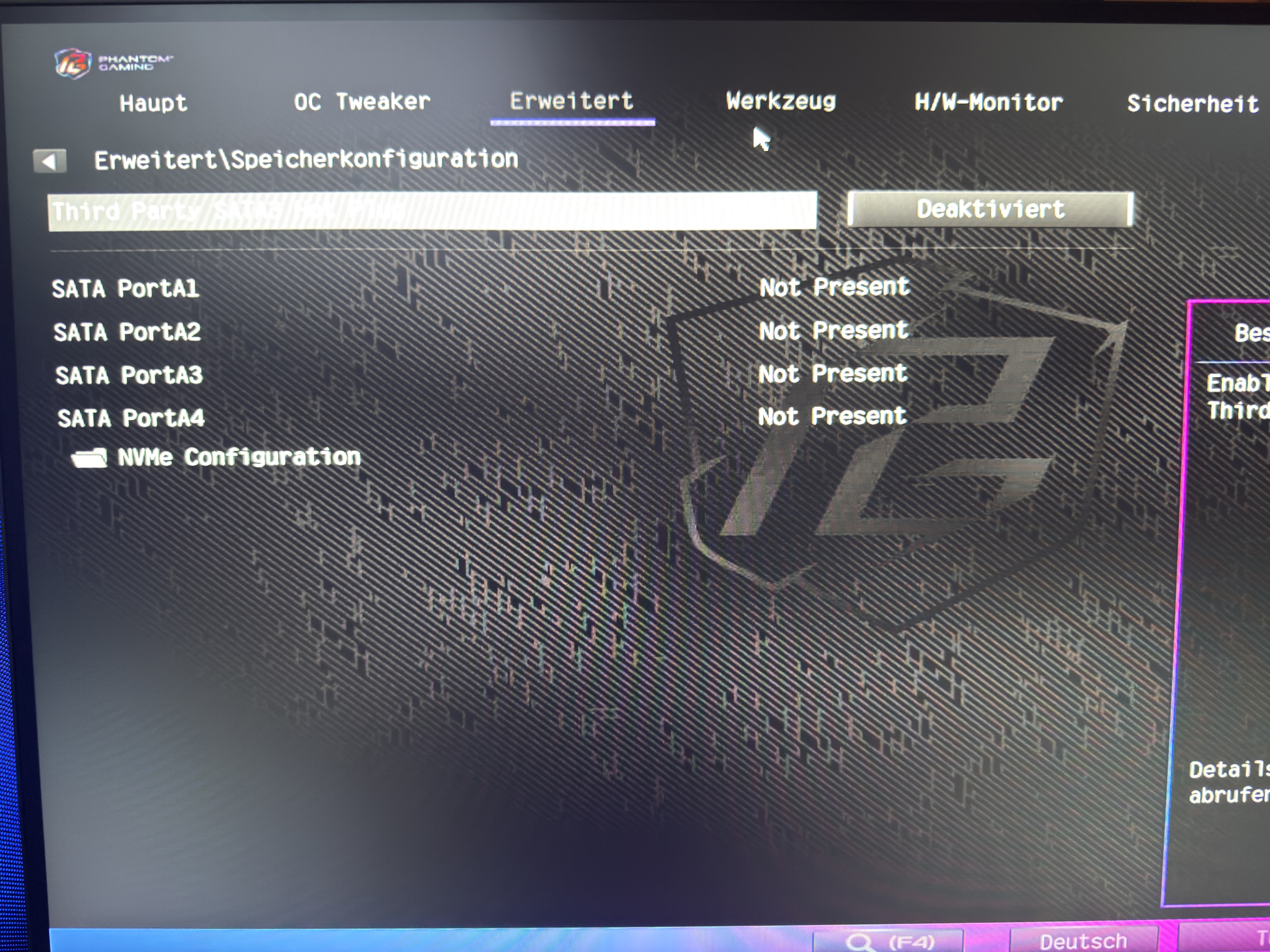
Task: Select the SATA PortA1 entry
Action: click(125, 289)
